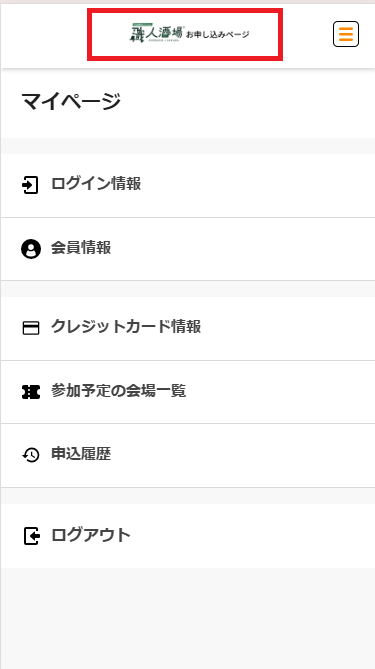Click the empty gray area below ログアウト
The height and width of the screenshot is (669, 375).
click(188, 618)
